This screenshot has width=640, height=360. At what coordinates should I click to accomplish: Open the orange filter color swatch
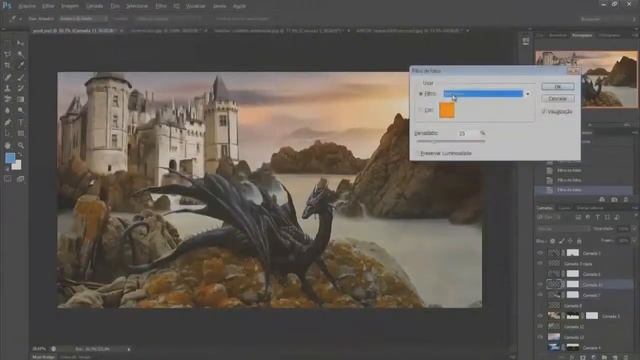tap(447, 110)
